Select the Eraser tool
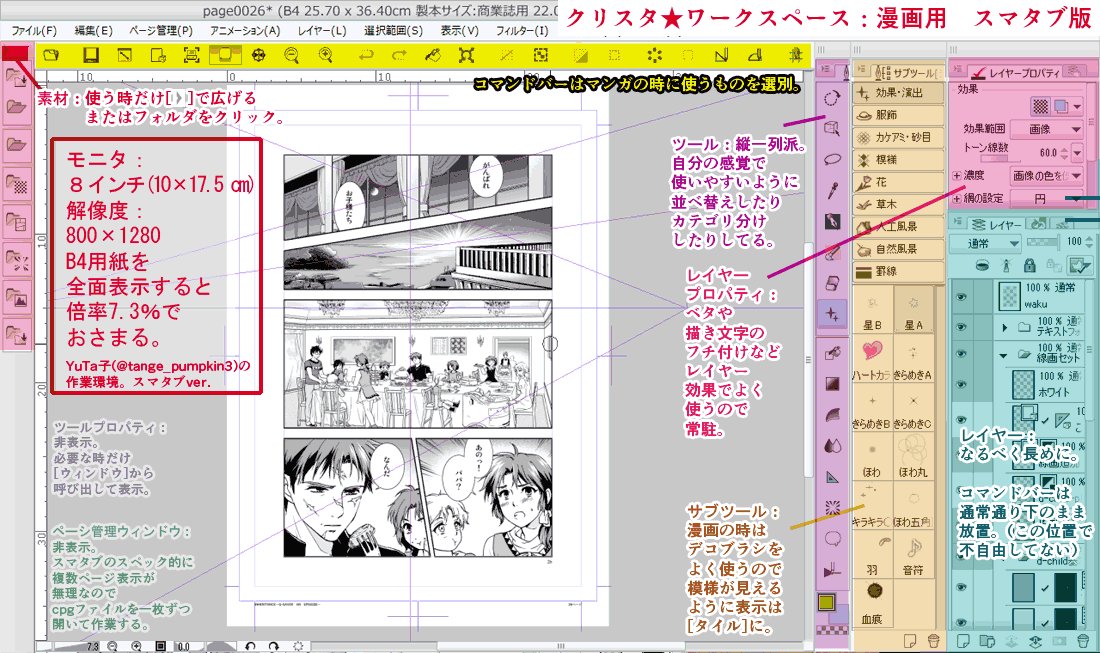1100x653 pixels. click(832, 283)
